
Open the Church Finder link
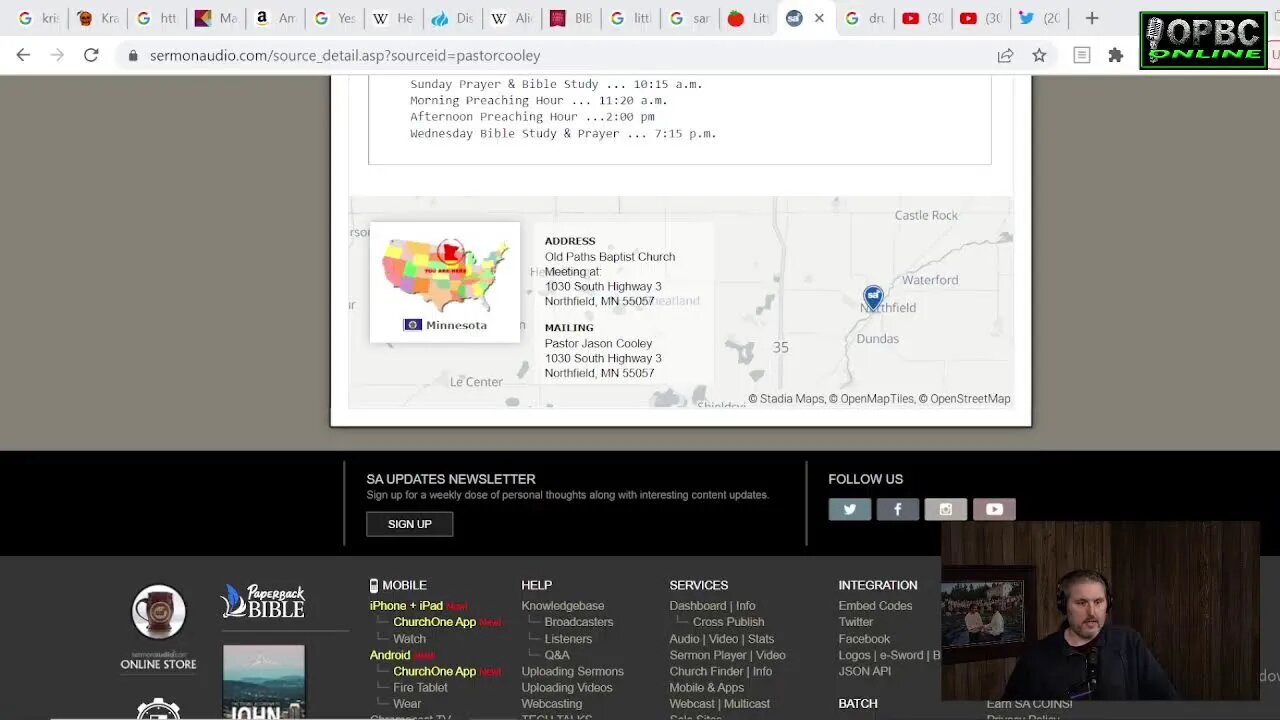tap(706, 672)
